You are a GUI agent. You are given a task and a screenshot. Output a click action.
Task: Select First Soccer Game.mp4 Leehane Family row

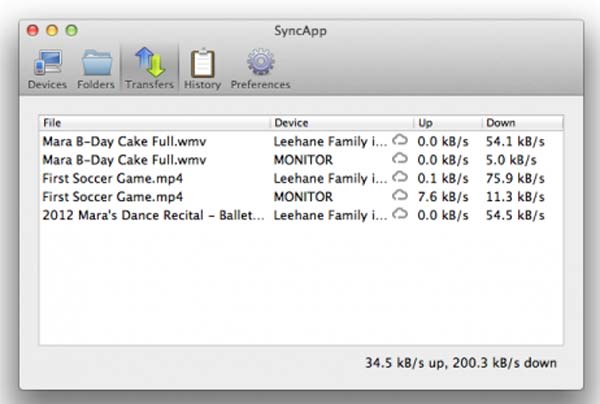[x=112, y=178]
